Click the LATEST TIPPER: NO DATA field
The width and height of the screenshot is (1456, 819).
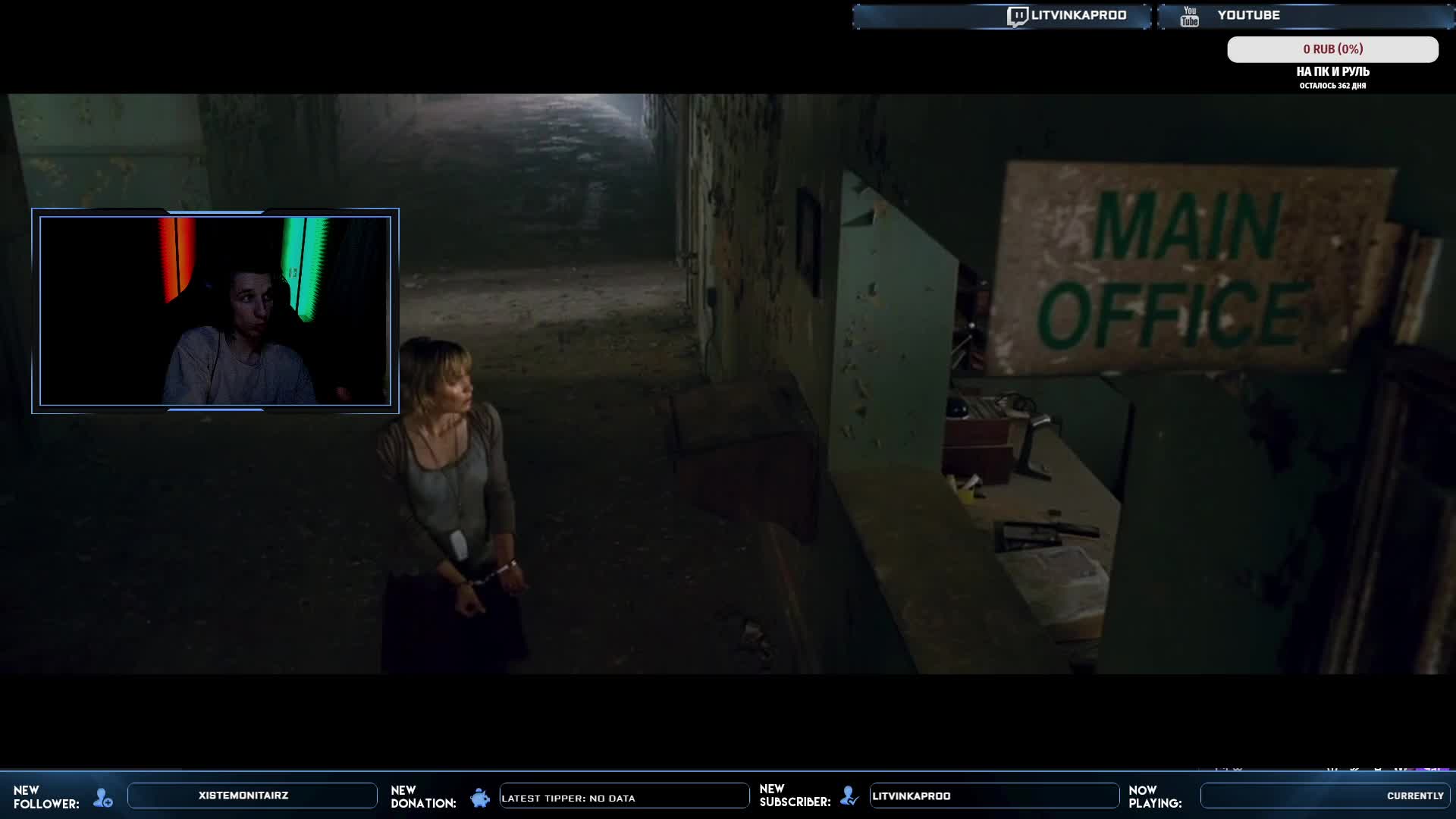[x=624, y=795]
